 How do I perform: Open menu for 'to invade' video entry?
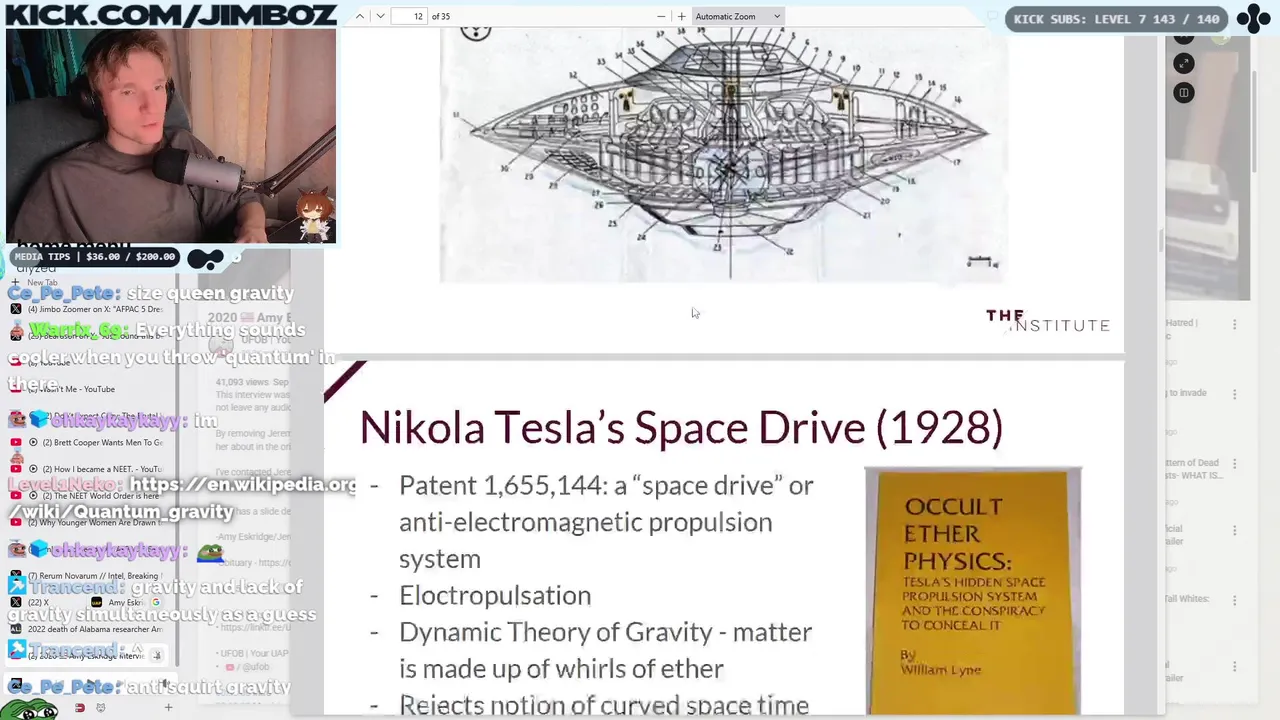1235,394
